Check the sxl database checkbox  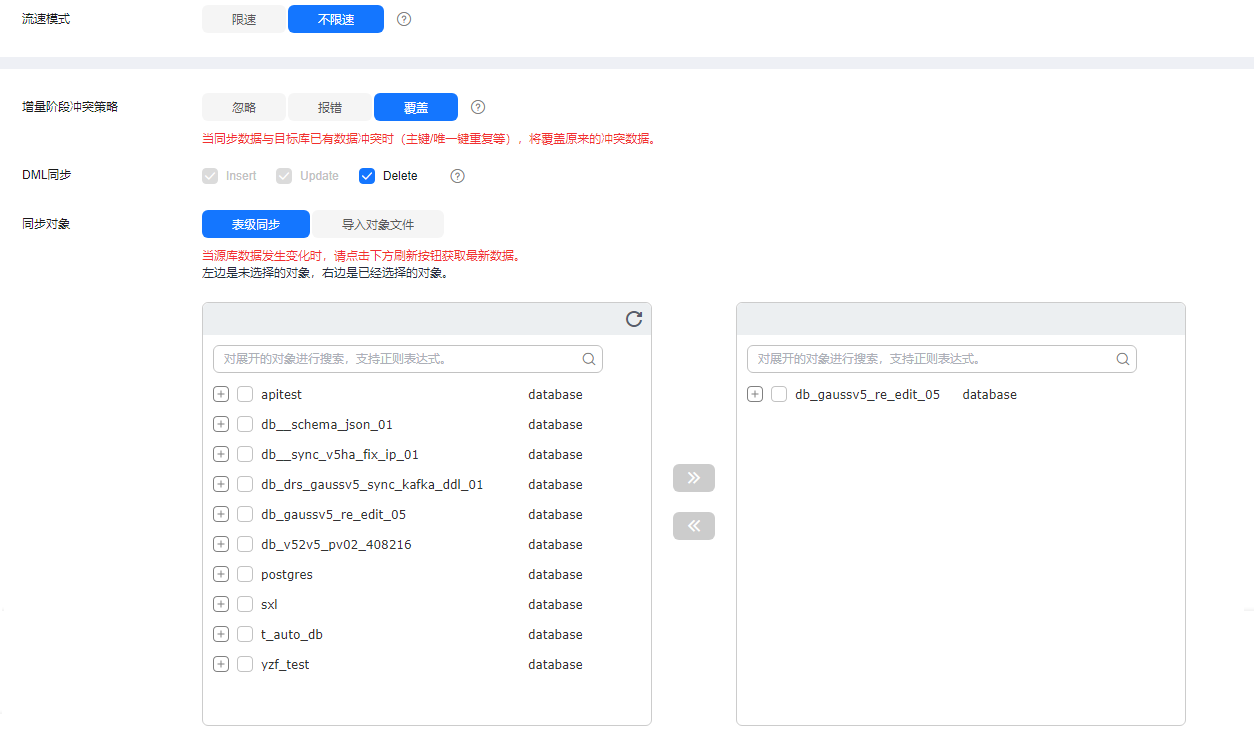tap(245, 604)
